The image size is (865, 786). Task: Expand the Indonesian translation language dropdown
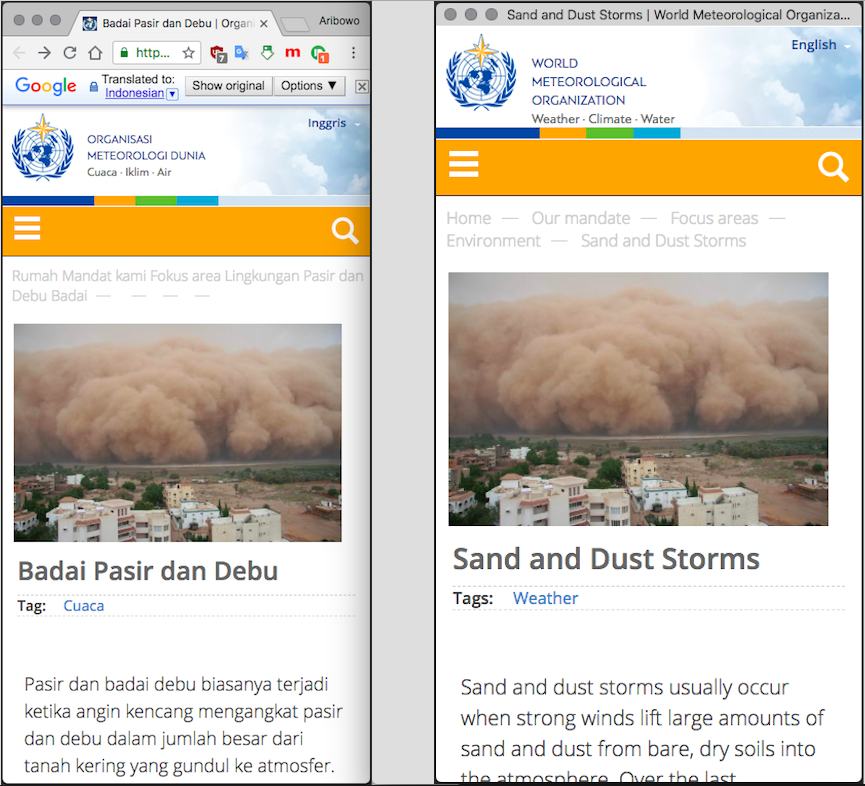coord(172,93)
